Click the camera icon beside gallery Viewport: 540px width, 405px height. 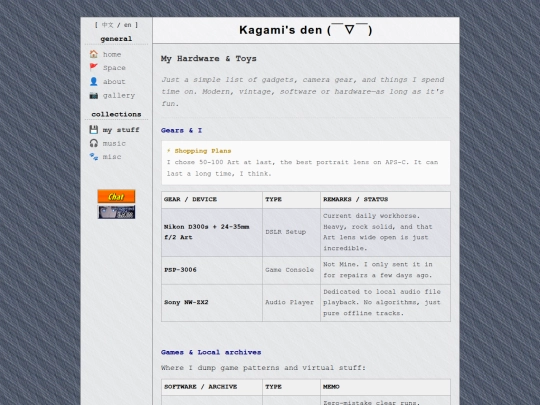(94, 95)
